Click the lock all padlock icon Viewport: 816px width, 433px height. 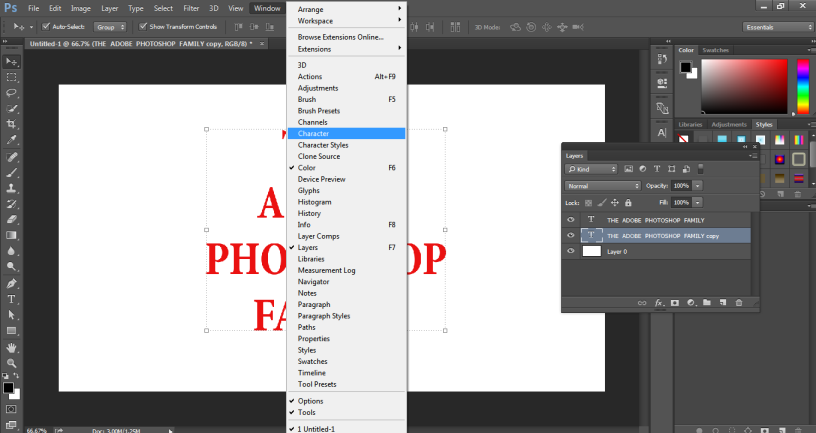tap(628, 202)
